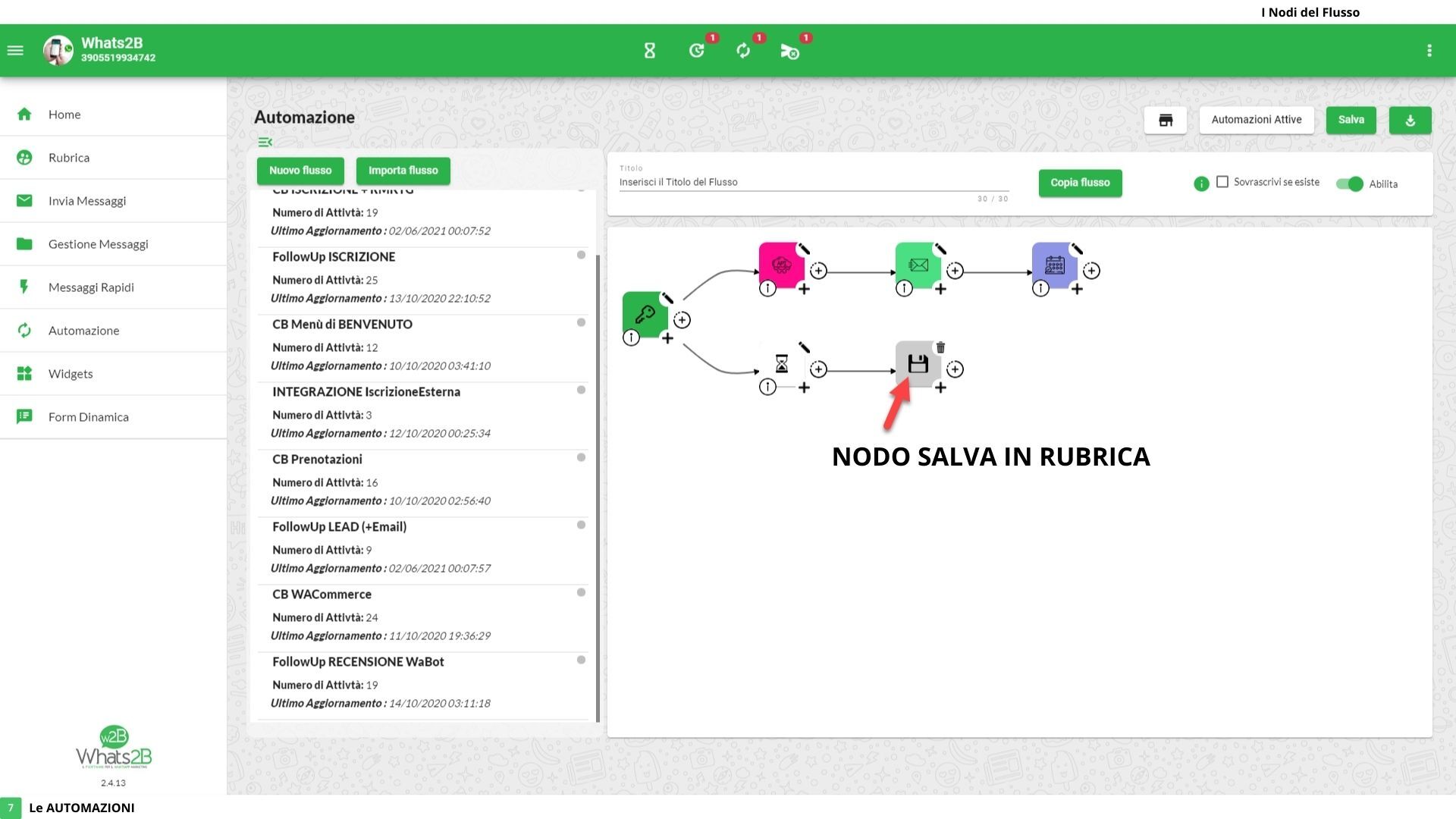The width and height of the screenshot is (1456, 819).
Task: Select the grey save-to-contacts floppy node
Action: 918,363
